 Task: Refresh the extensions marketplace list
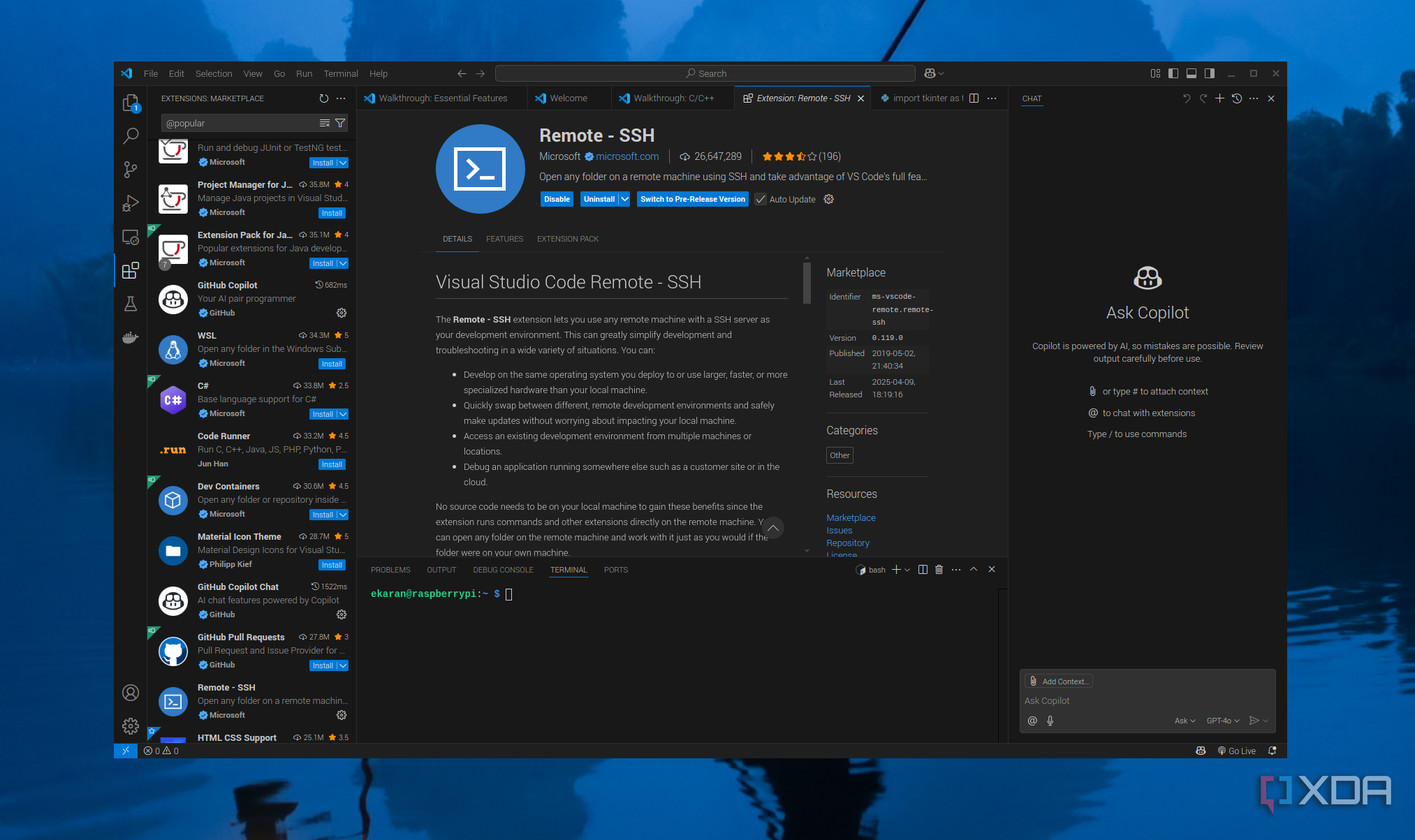(323, 98)
